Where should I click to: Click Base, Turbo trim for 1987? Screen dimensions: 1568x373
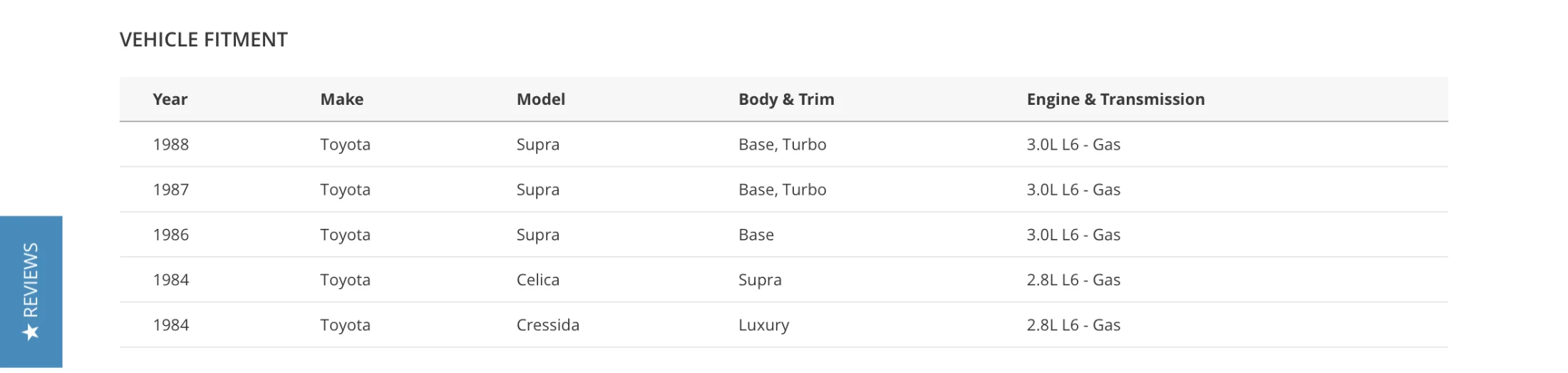click(x=782, y=190)
